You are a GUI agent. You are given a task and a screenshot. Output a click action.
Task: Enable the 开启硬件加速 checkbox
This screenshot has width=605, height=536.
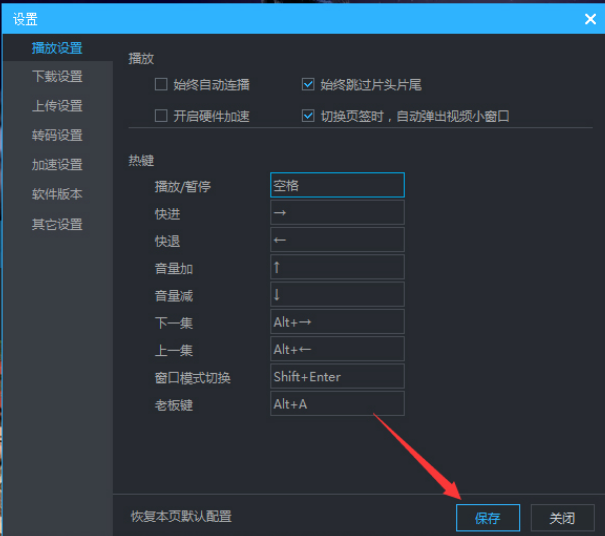point(161,115)
